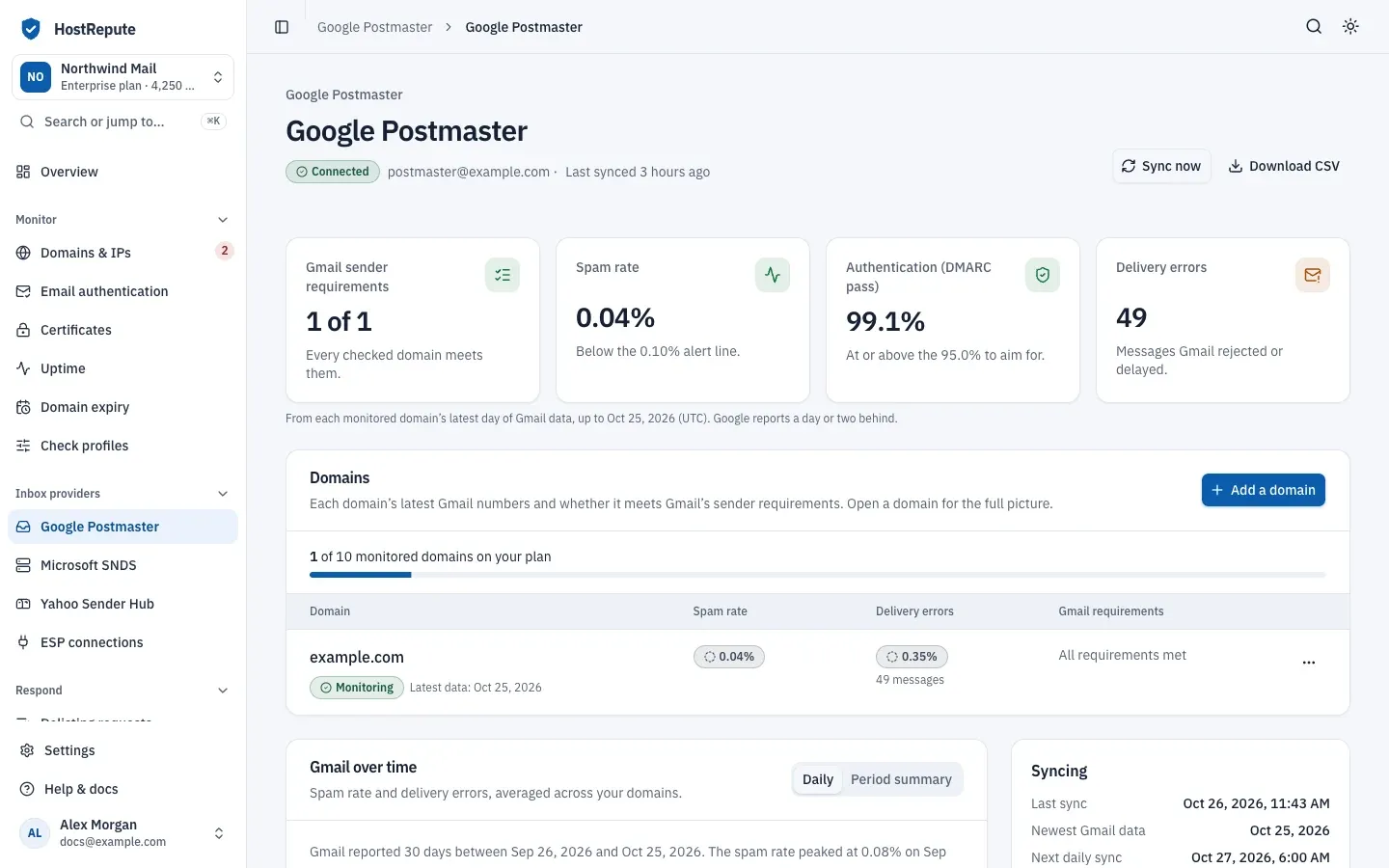Open ESP connections page
This screenshot has height=868, width=1389.
[123, 642]
